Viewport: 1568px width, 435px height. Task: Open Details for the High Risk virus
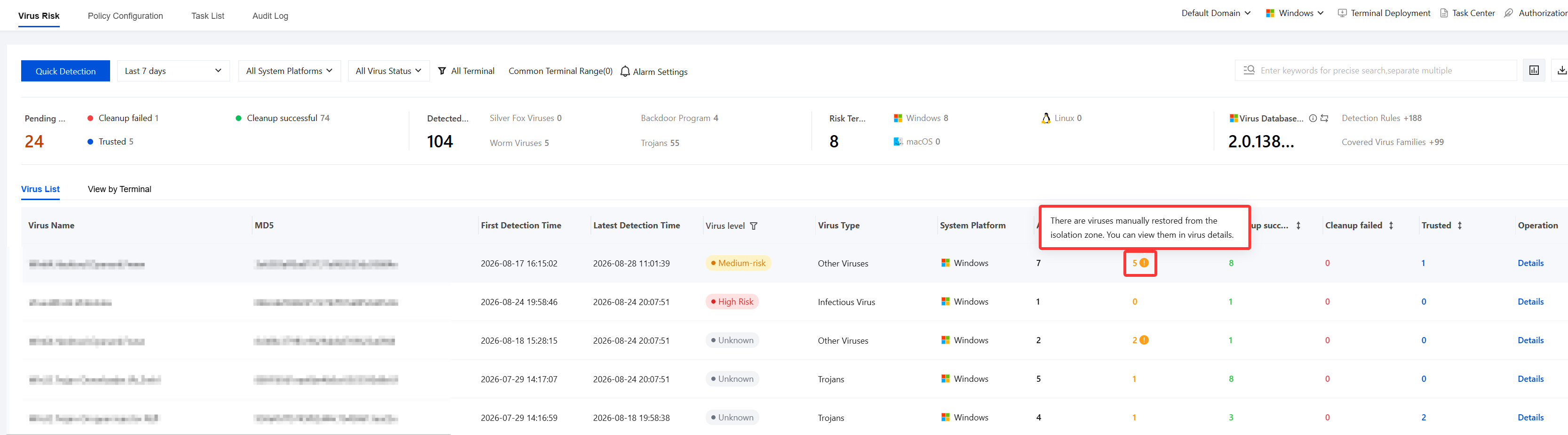click(1530, 302)
